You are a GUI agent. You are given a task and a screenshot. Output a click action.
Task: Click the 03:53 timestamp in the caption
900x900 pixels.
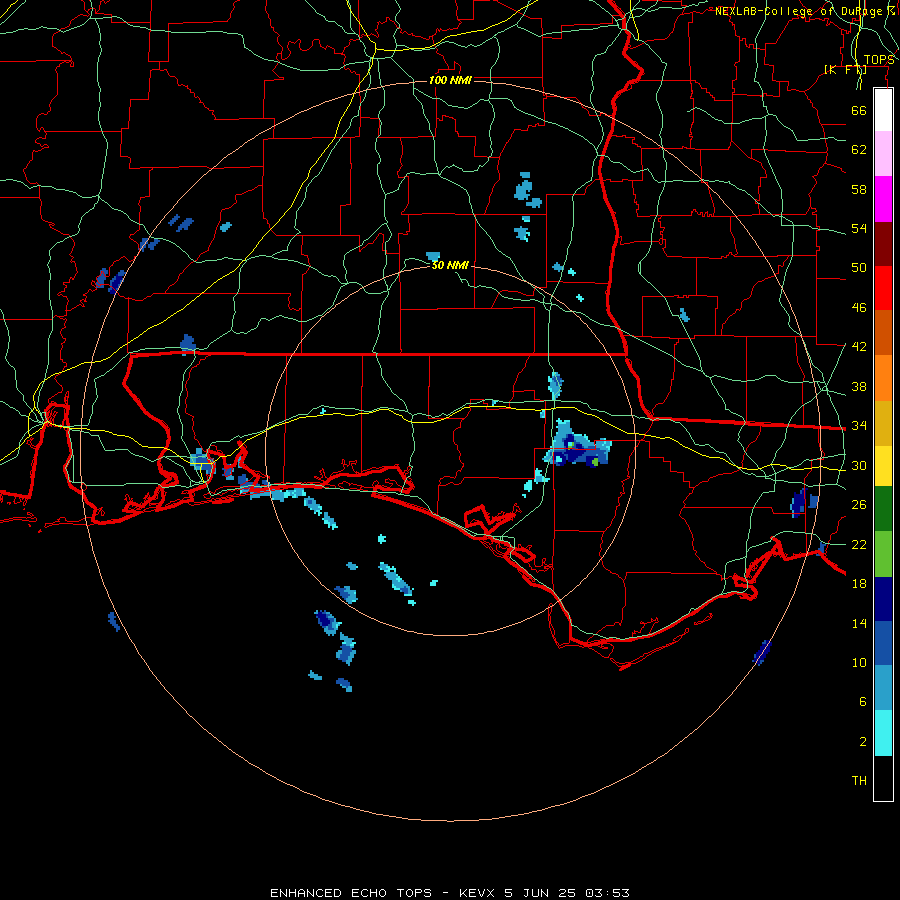coord(607,893)
